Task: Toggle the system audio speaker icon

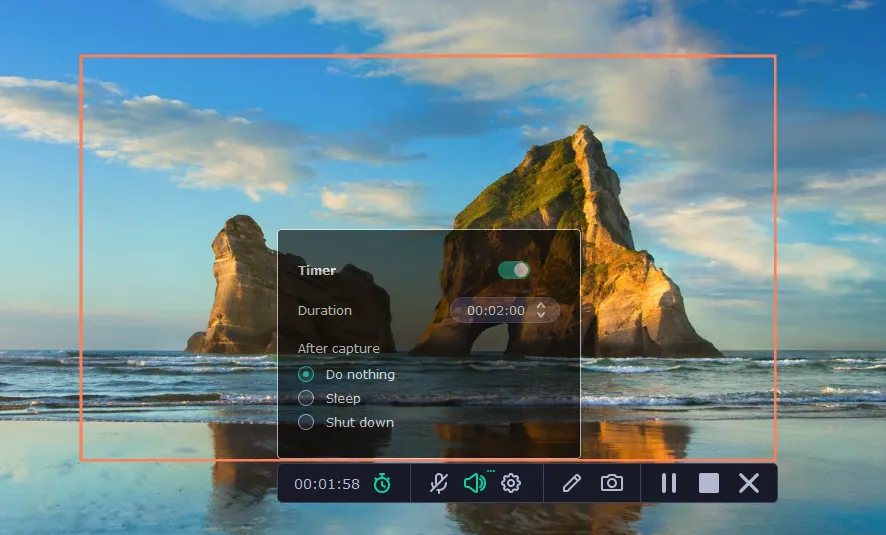Action: point(475,483)
